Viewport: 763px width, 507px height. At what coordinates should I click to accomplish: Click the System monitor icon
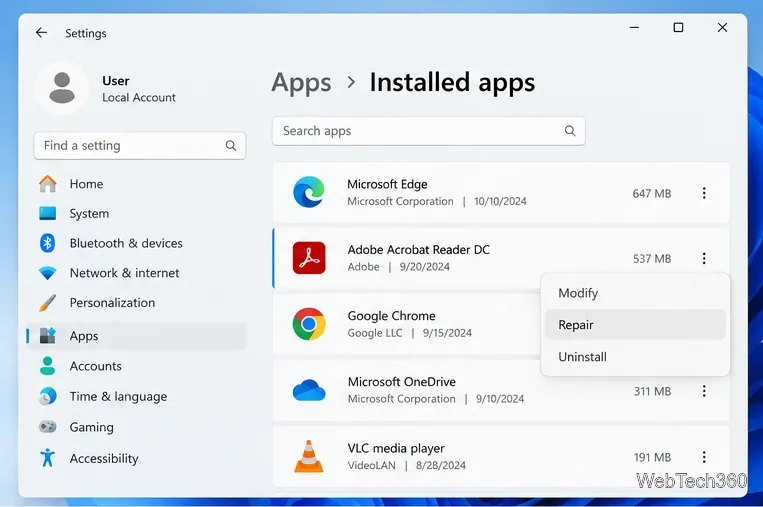48,214
